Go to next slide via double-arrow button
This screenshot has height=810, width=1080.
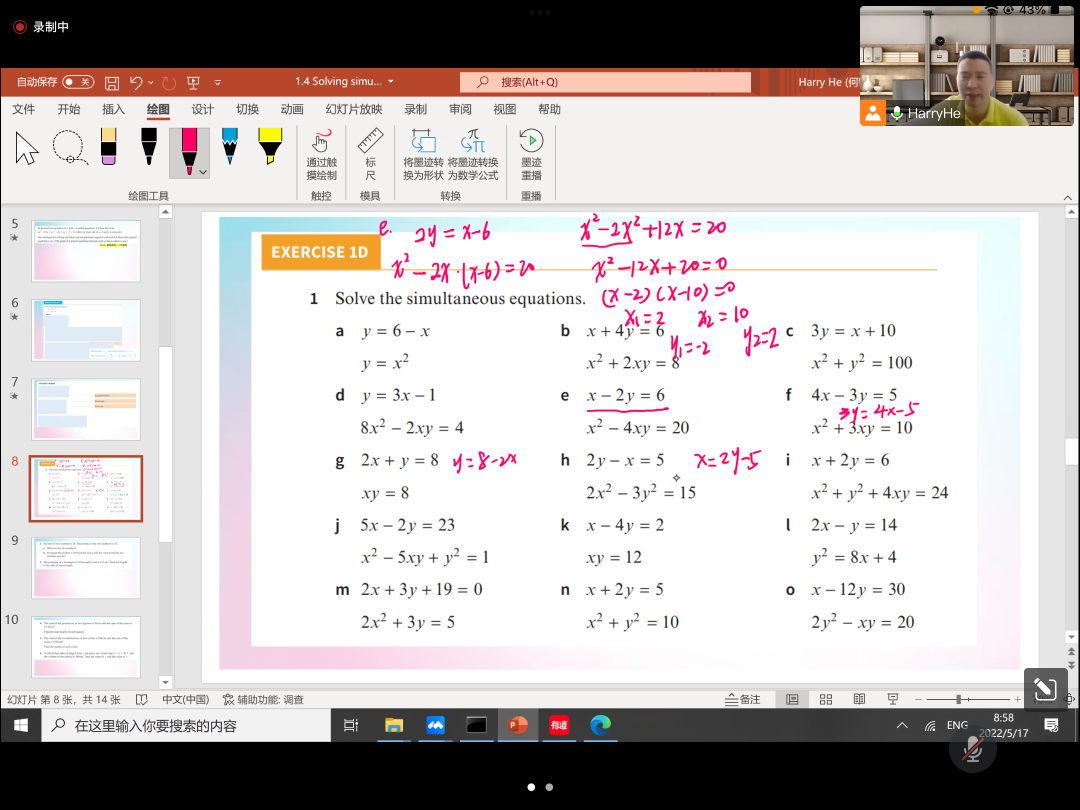[1071, 665]
